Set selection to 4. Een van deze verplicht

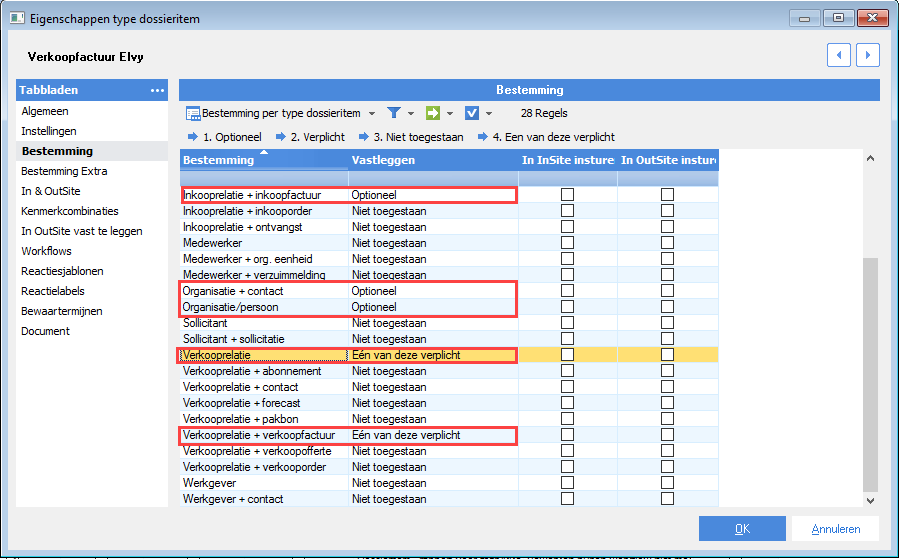pos(554,137)
